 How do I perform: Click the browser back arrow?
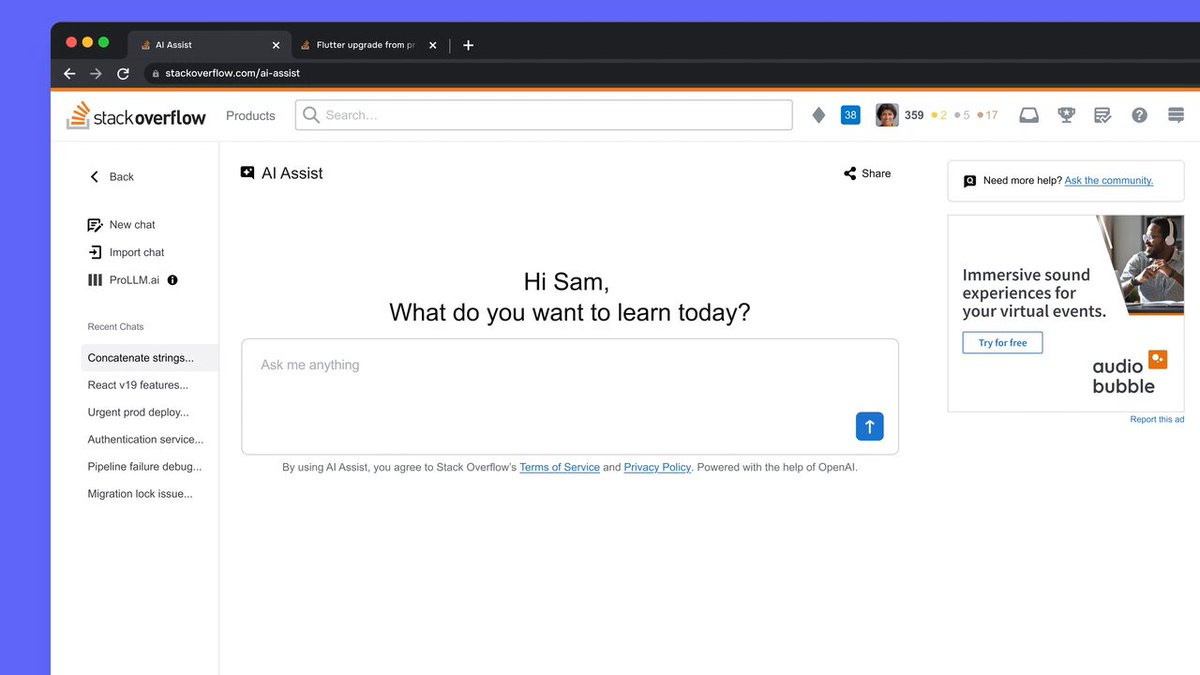(69, 73)
